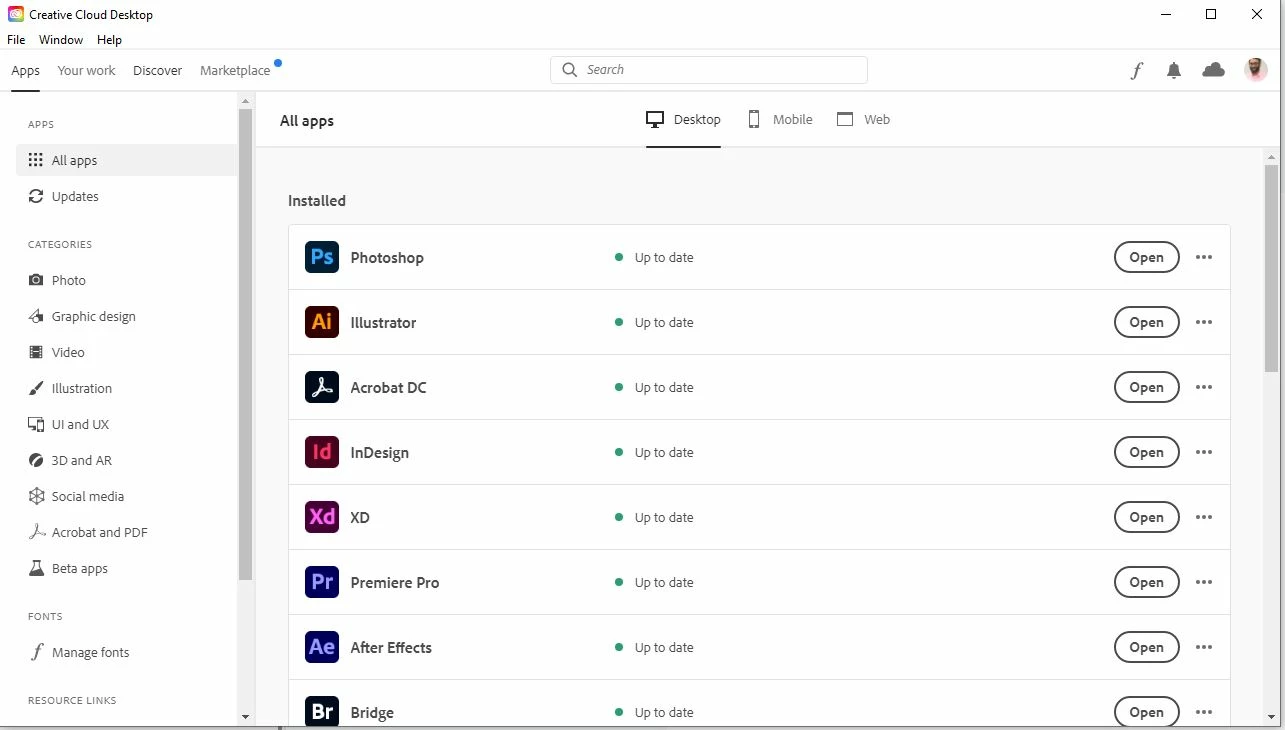Open Premiere Pro with its Open button

(1146, 582)
